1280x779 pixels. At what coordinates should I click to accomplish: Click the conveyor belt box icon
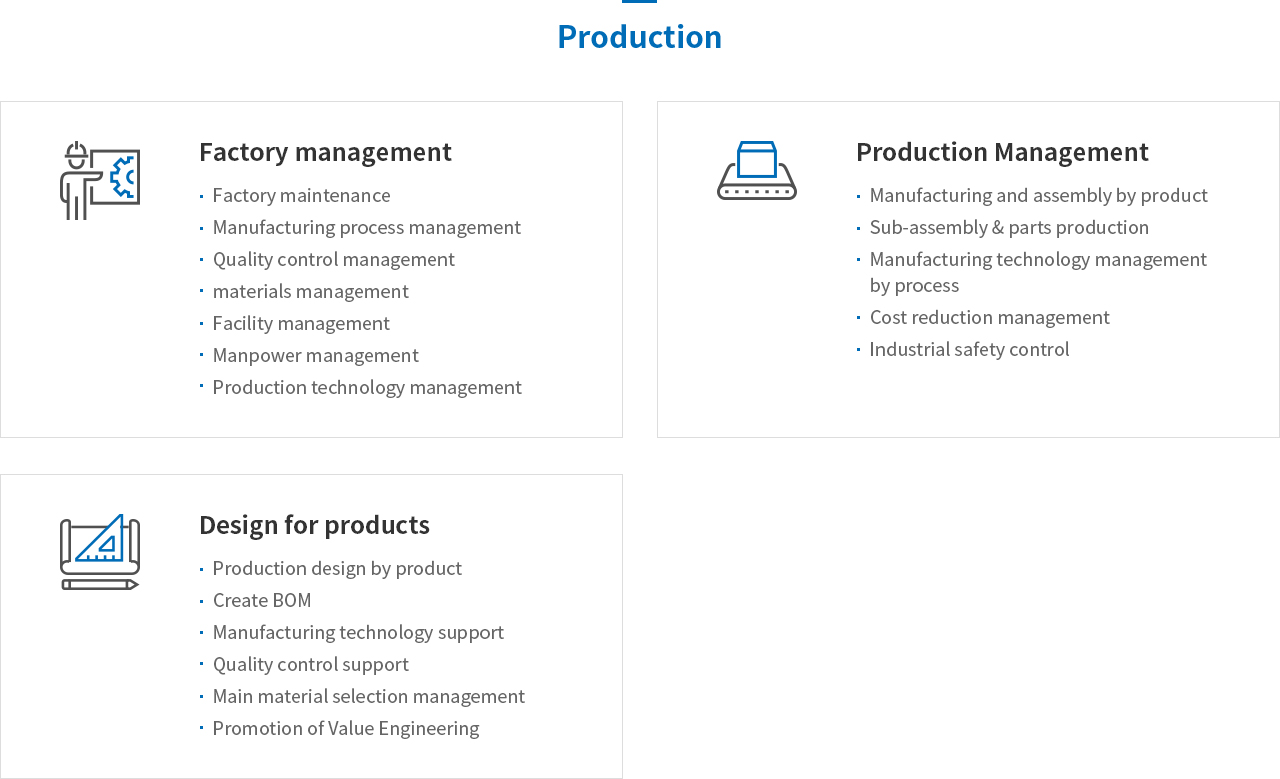point(757,171)
